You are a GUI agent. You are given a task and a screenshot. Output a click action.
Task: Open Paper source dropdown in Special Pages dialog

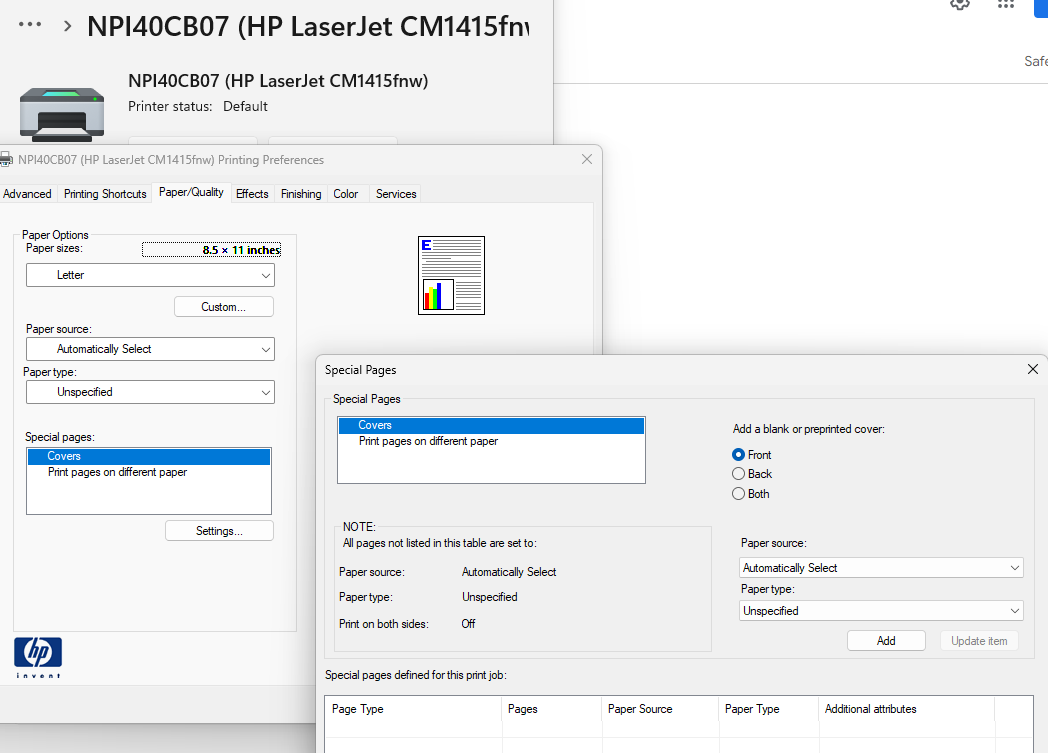[x=881, y=568]
